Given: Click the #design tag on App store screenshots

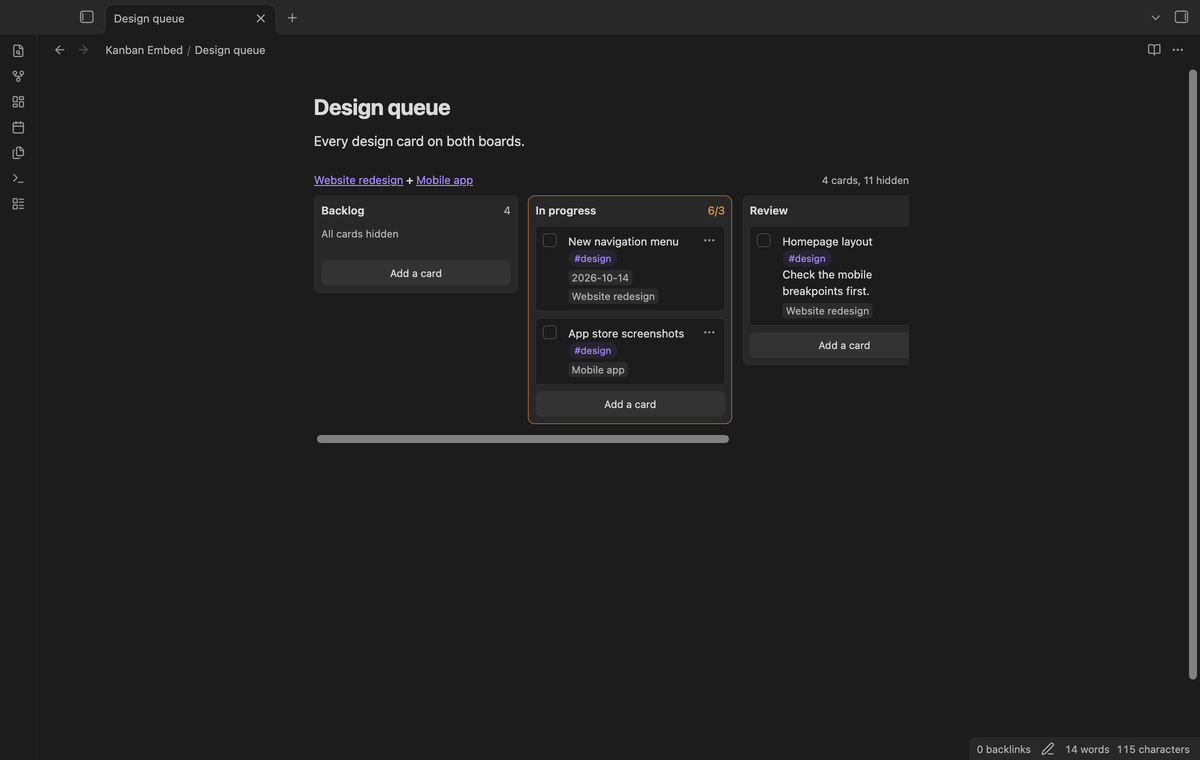Looking at the screenshot, I should (592, 351).
